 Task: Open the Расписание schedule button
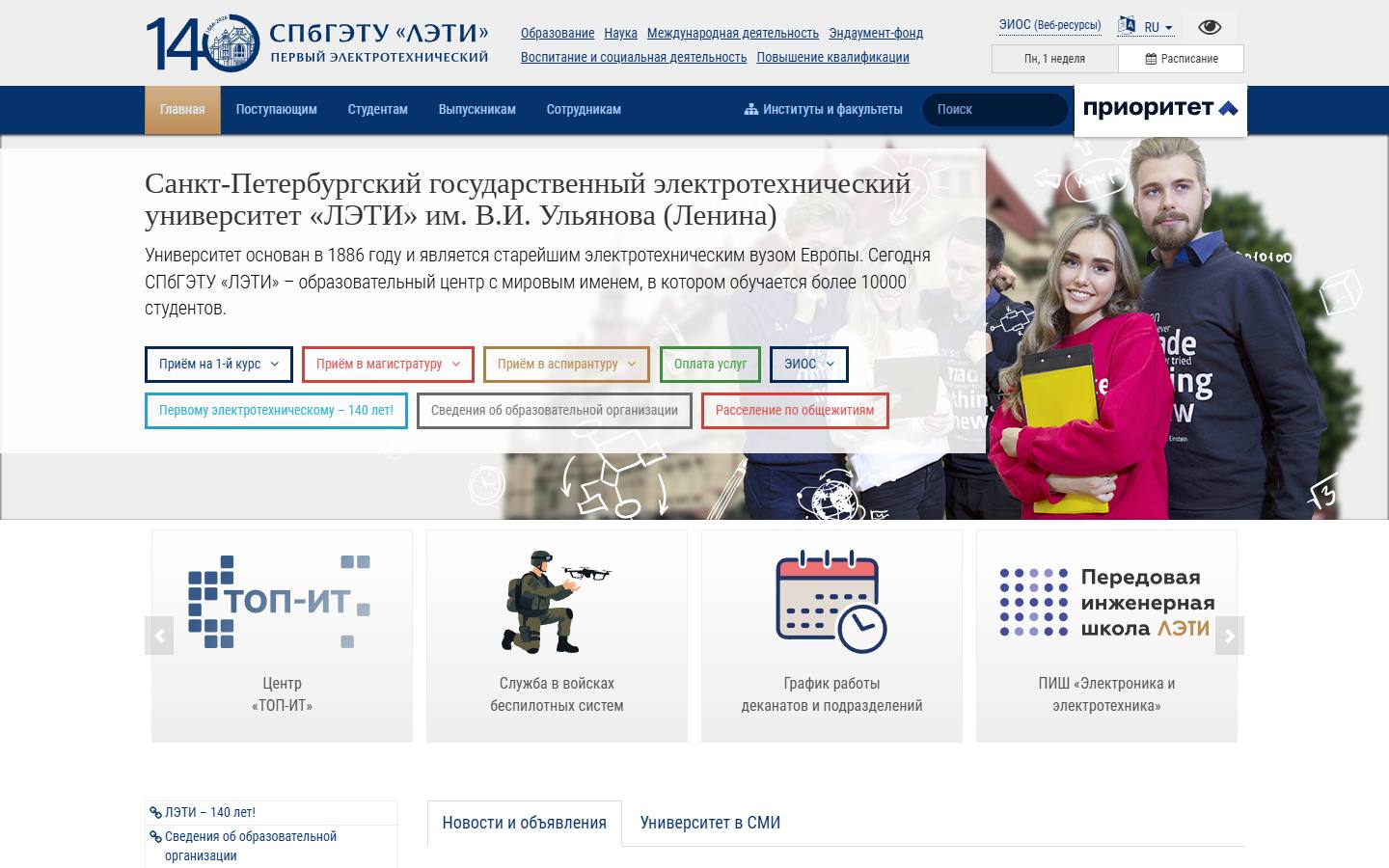pyautogui.click(x=1182, y=59)
